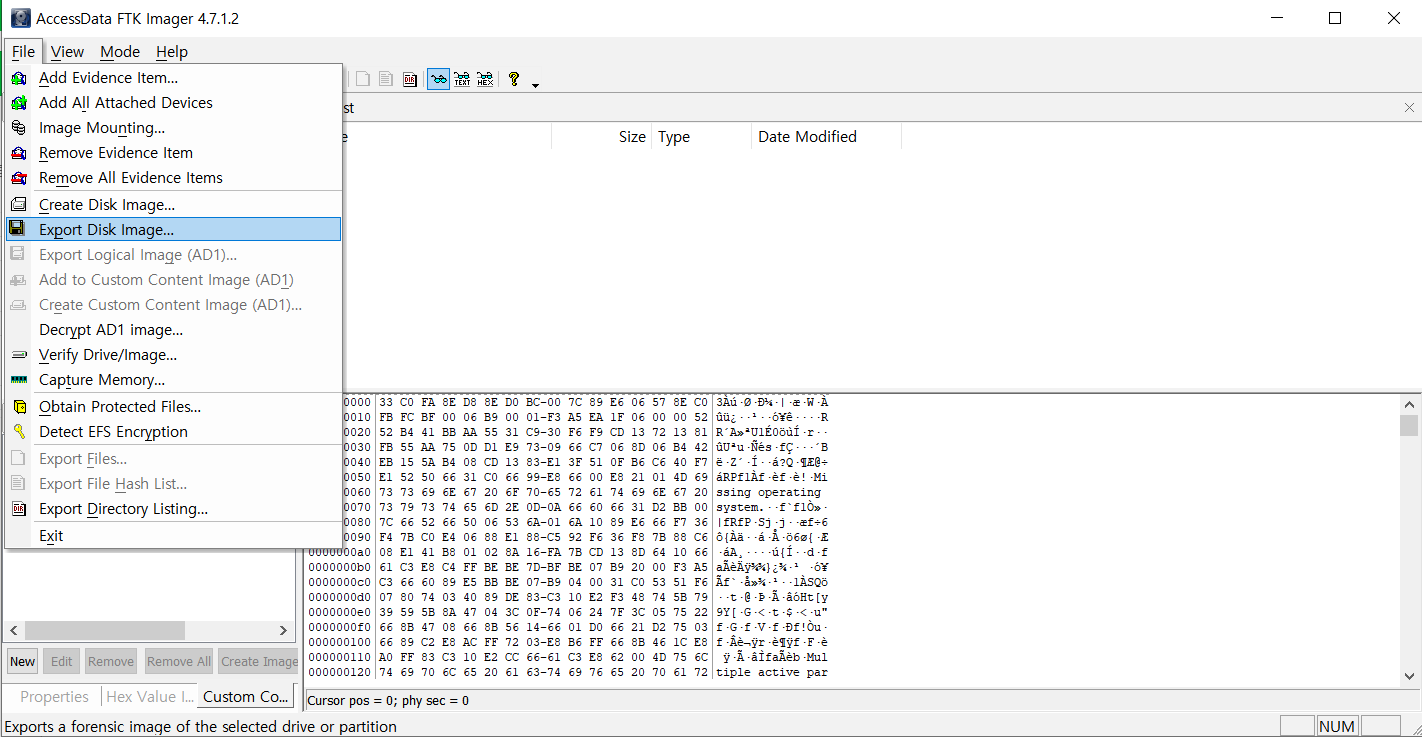
Task: Select Export Directory Listing menu entry
Action: point(174,508)
